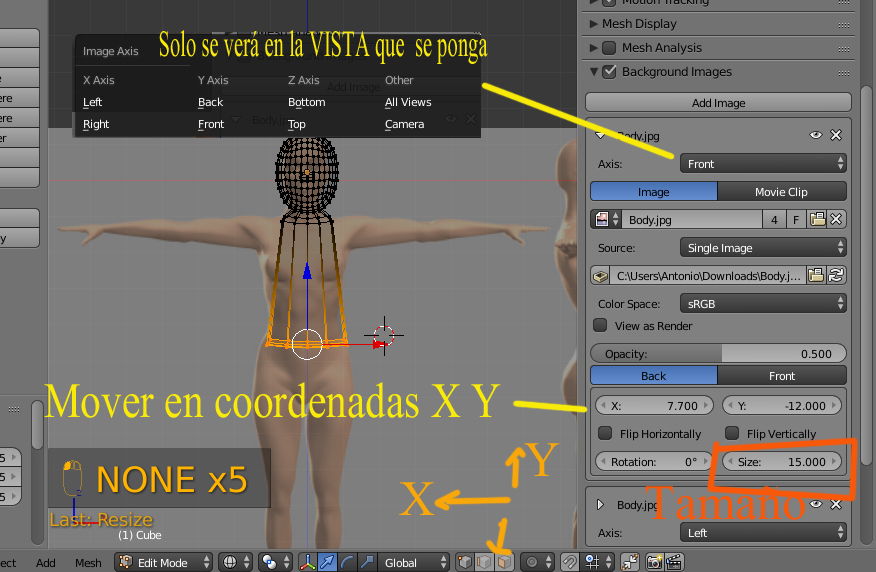Browse image datablock next to Body.jpg name
Screen dimensions: 876x572
606,220
